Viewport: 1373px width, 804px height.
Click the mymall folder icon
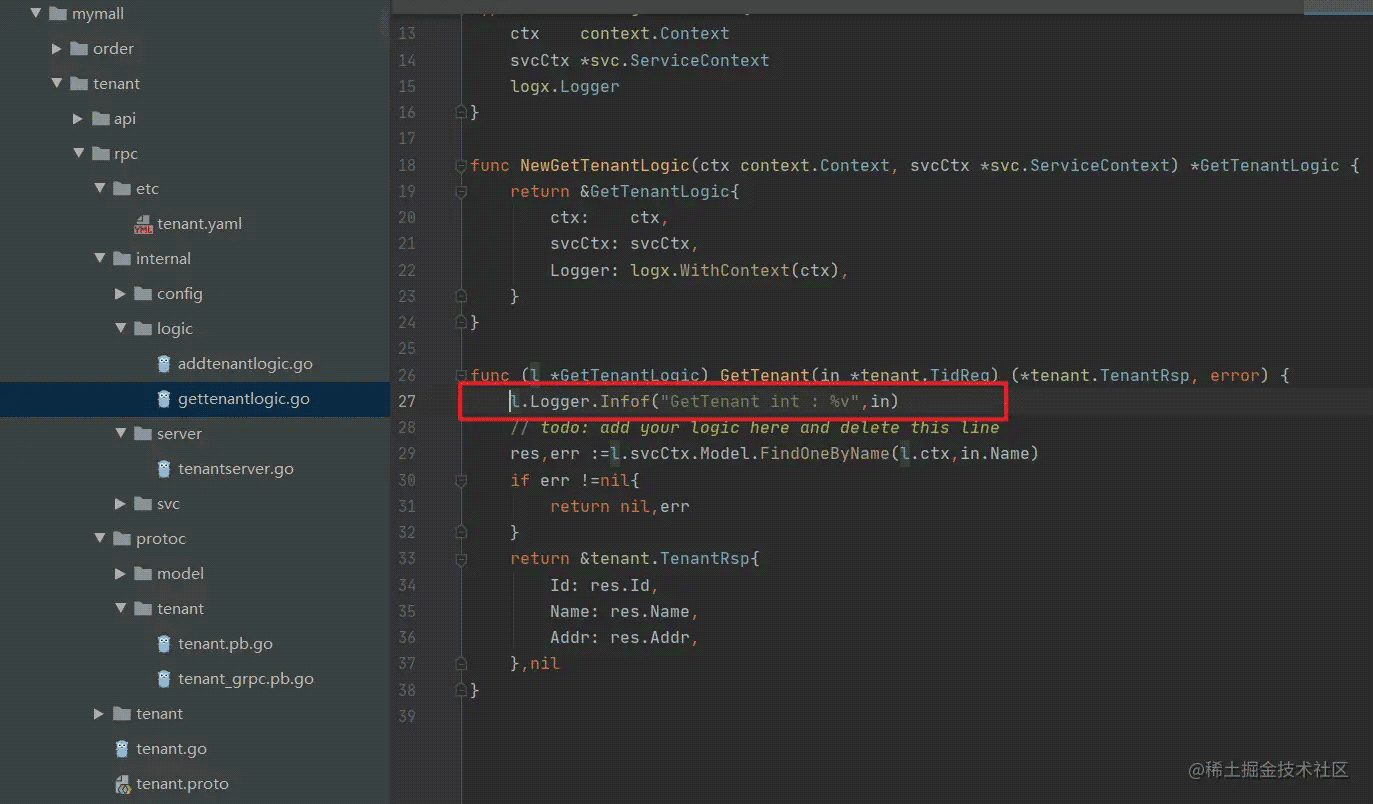tap(58, 14)
